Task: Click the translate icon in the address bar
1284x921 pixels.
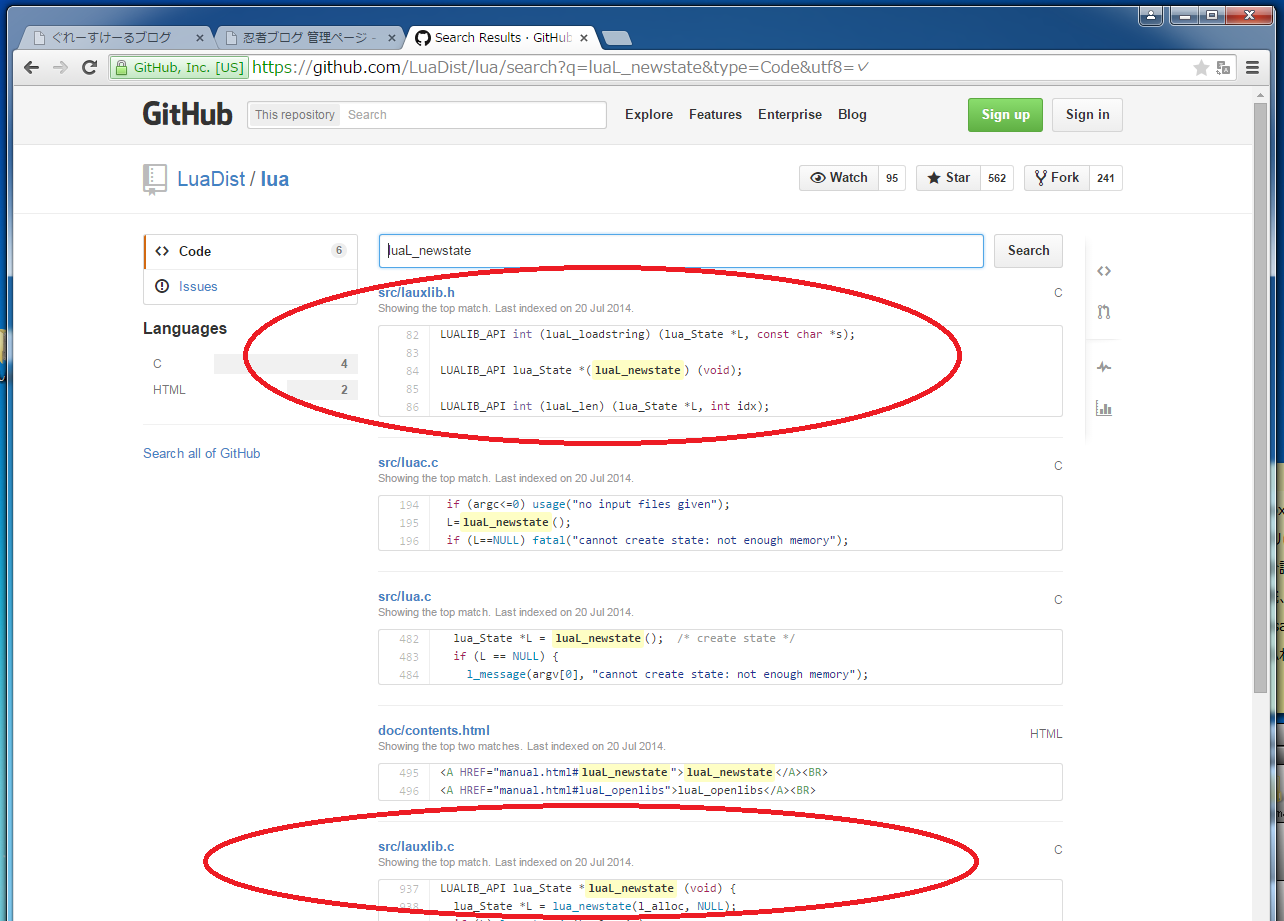Action: click(x=1223, y=68)
